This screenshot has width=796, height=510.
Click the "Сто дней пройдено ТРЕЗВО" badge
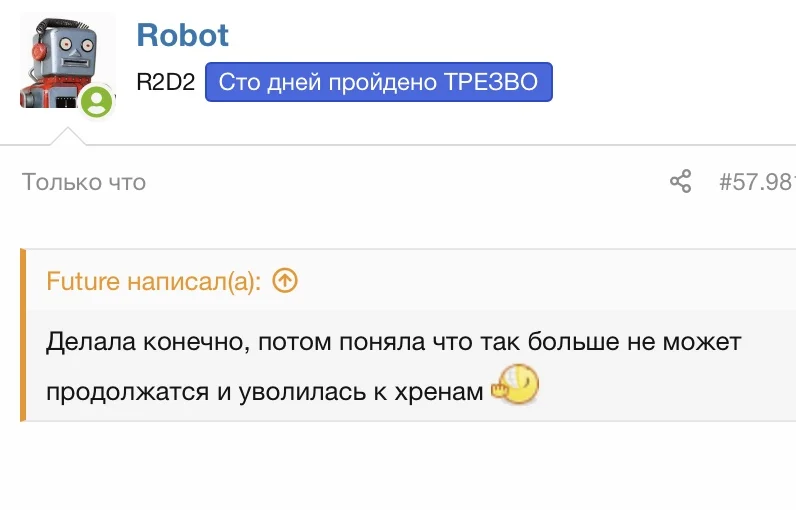coord(378,83)
